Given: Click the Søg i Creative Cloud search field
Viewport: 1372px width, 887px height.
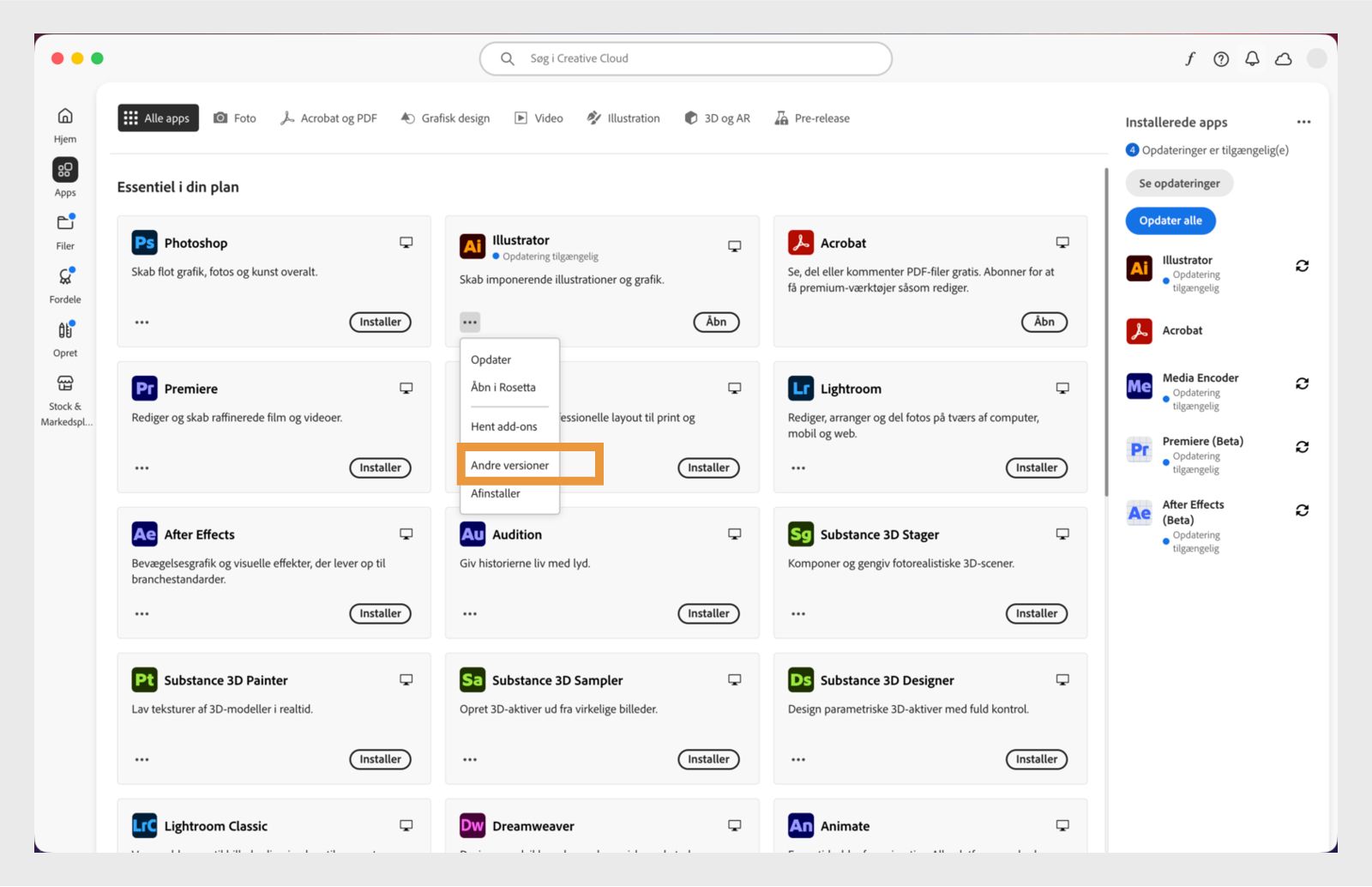Looking at the screenshot, I should coord(686,58).
